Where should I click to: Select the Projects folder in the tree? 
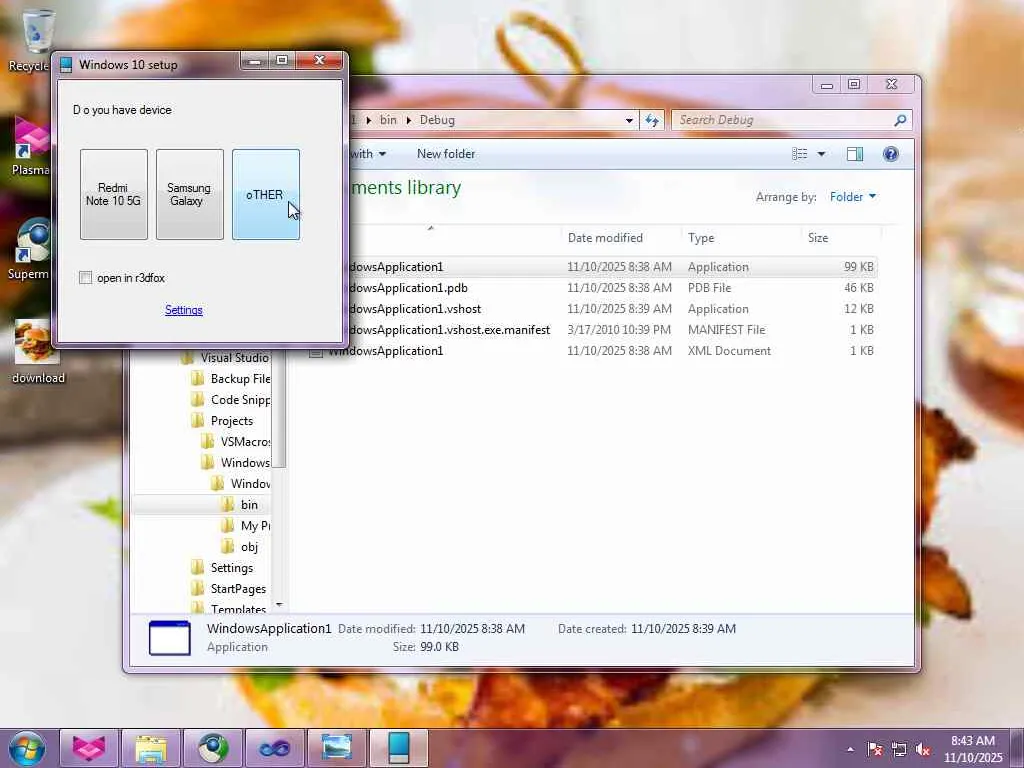pos(222,421)
